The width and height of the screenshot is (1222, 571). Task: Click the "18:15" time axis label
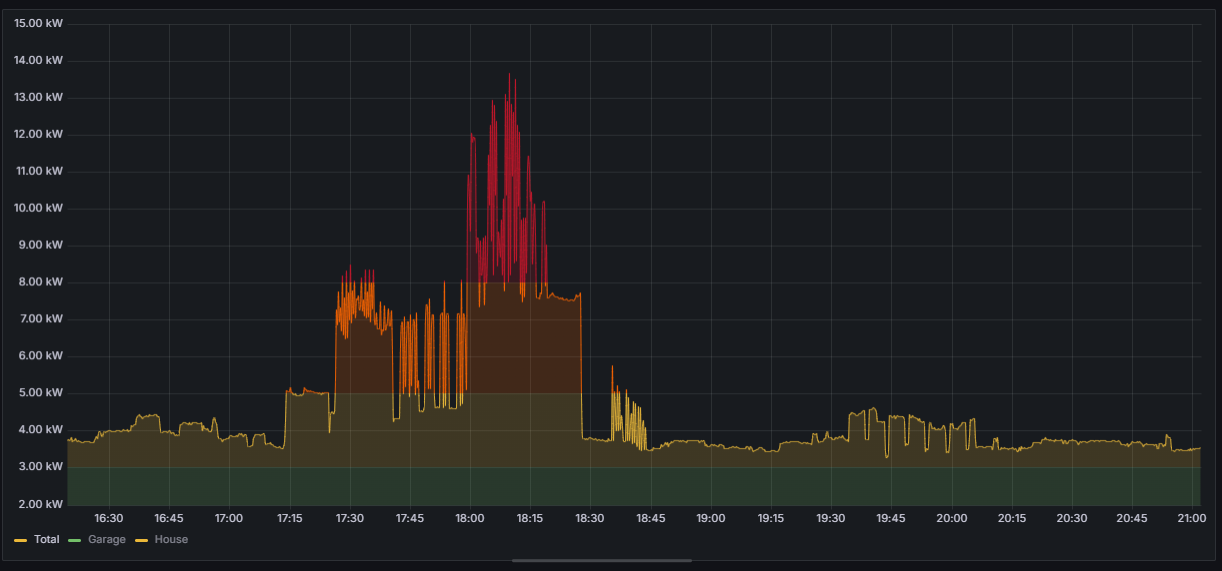pos(530,518)
